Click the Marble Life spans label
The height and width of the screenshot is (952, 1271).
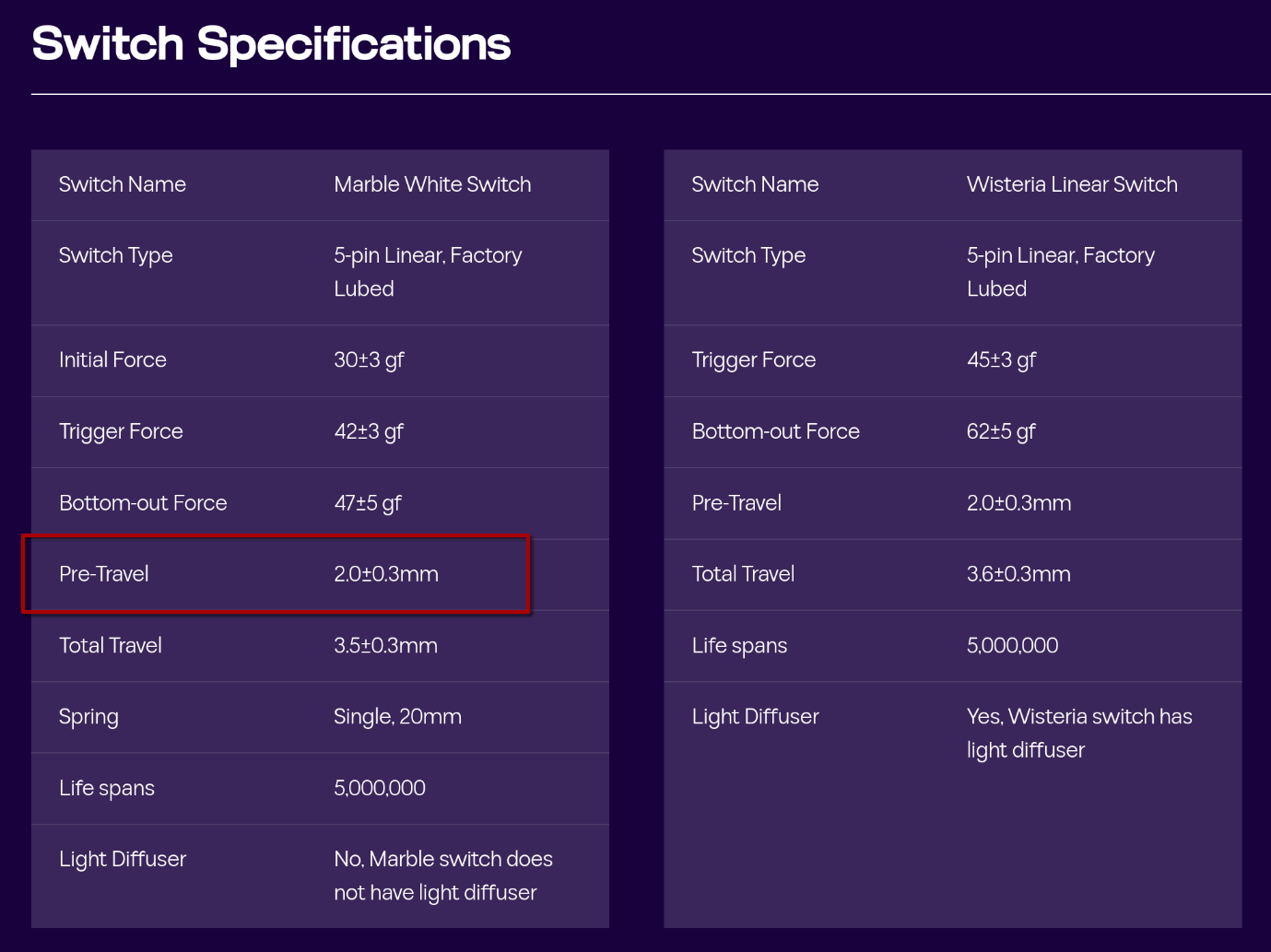coord(107,788)
